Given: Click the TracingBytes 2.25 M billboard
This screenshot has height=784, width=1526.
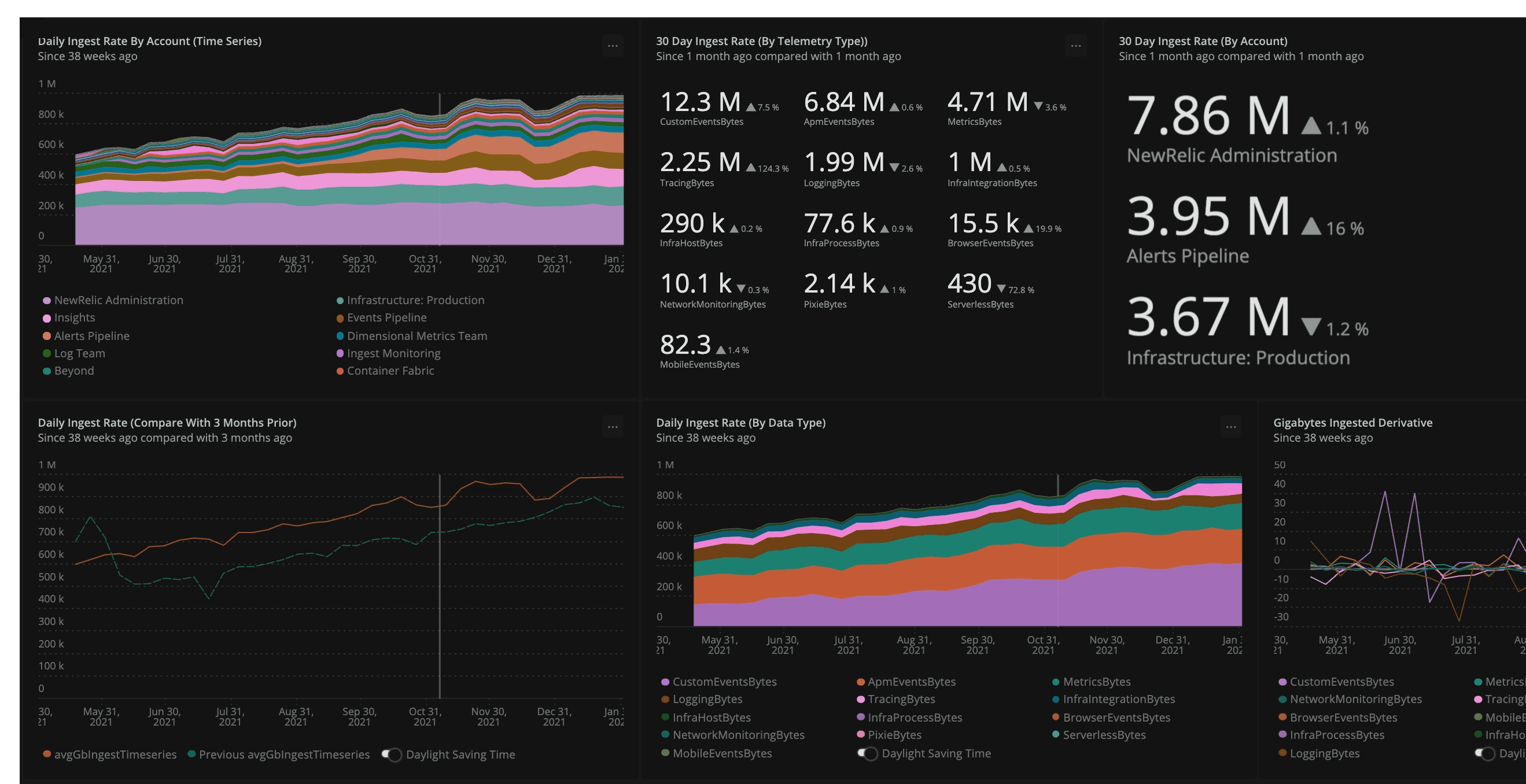Looking at the screenshot, I should (700, 163).
